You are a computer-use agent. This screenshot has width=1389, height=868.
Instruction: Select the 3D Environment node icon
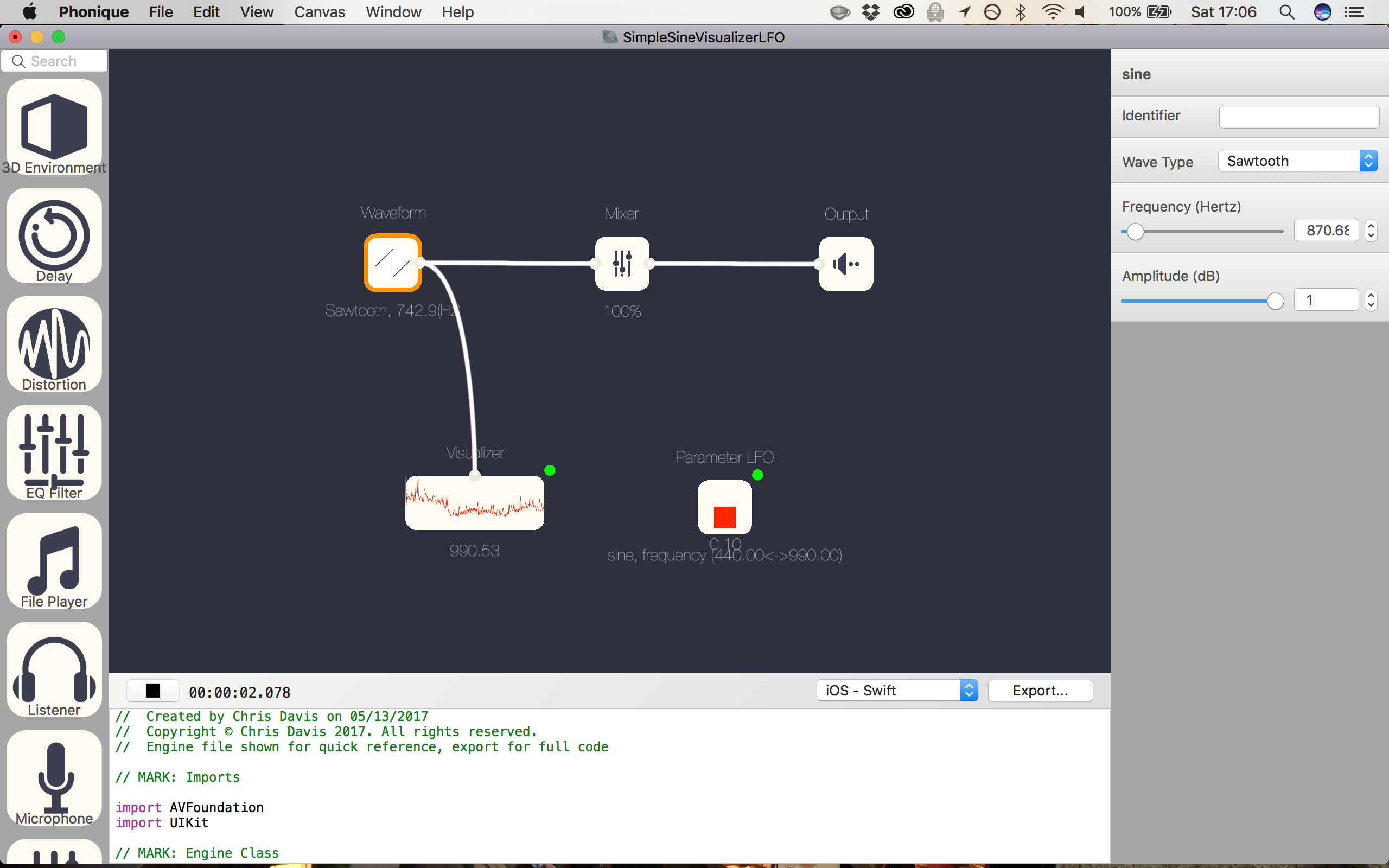click(54, 127)
